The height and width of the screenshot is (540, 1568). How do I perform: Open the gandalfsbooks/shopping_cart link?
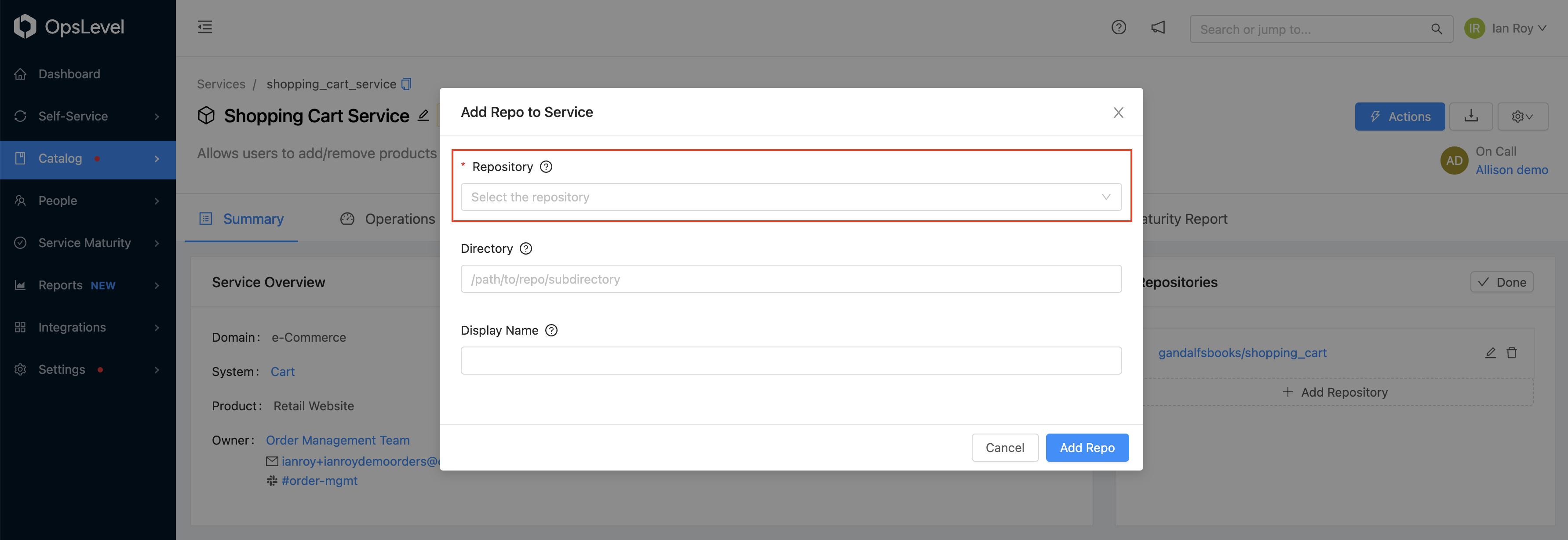pyautogui.click(x=1242, y=353)
